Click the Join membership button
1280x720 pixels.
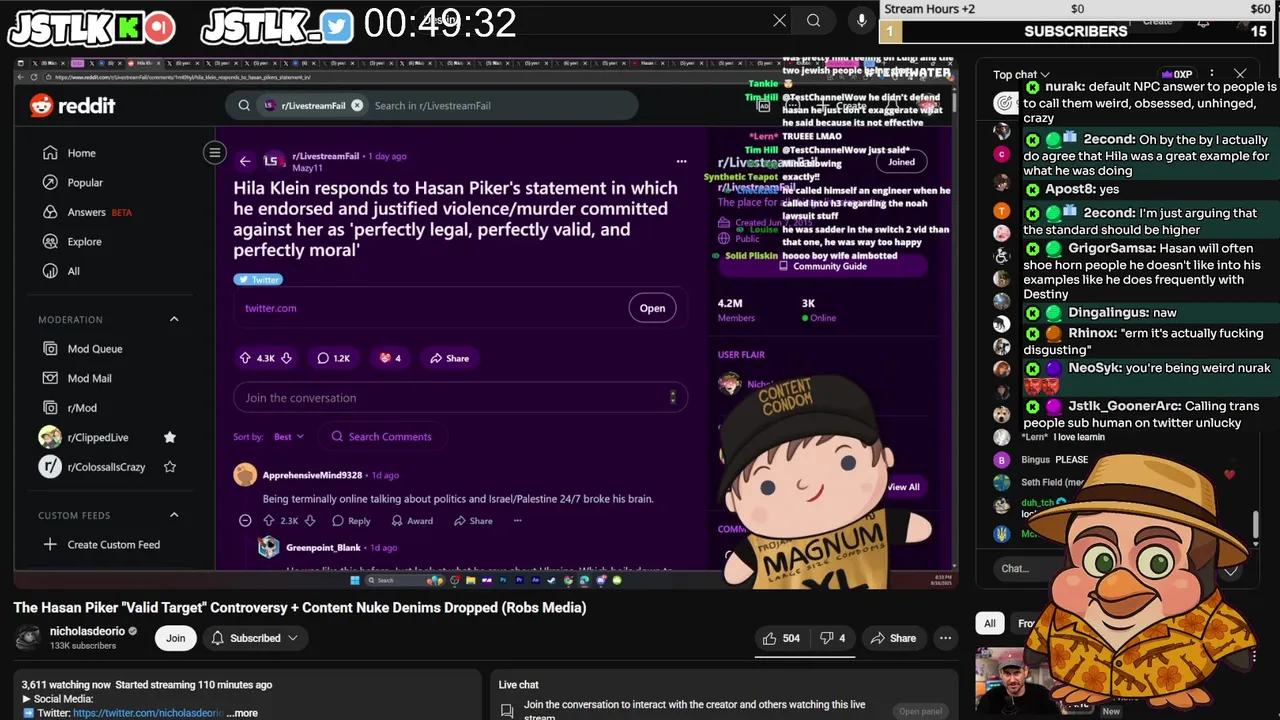coord(176,638)
